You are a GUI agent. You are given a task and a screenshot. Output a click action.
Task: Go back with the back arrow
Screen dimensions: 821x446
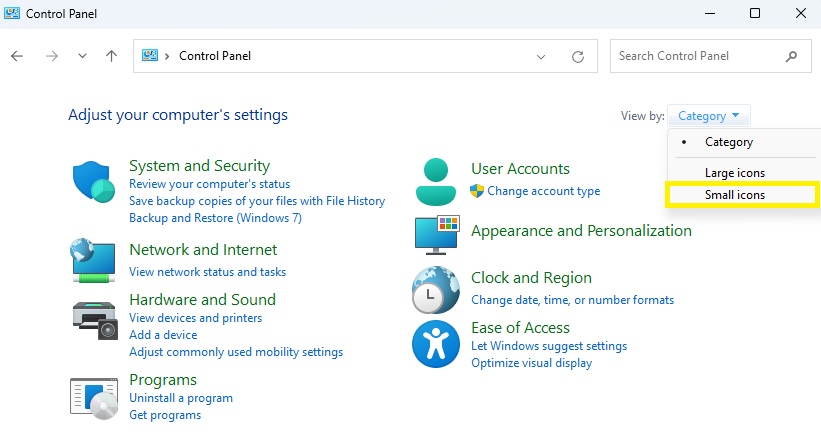[x=17, y=56]
